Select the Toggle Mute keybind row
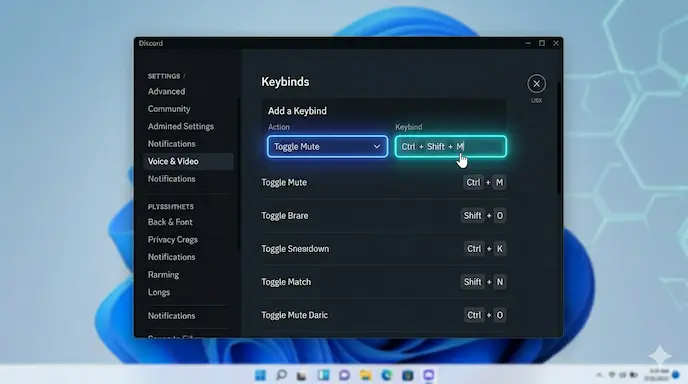Viewport: 688px width, 384px height. [x=383, y=183]
